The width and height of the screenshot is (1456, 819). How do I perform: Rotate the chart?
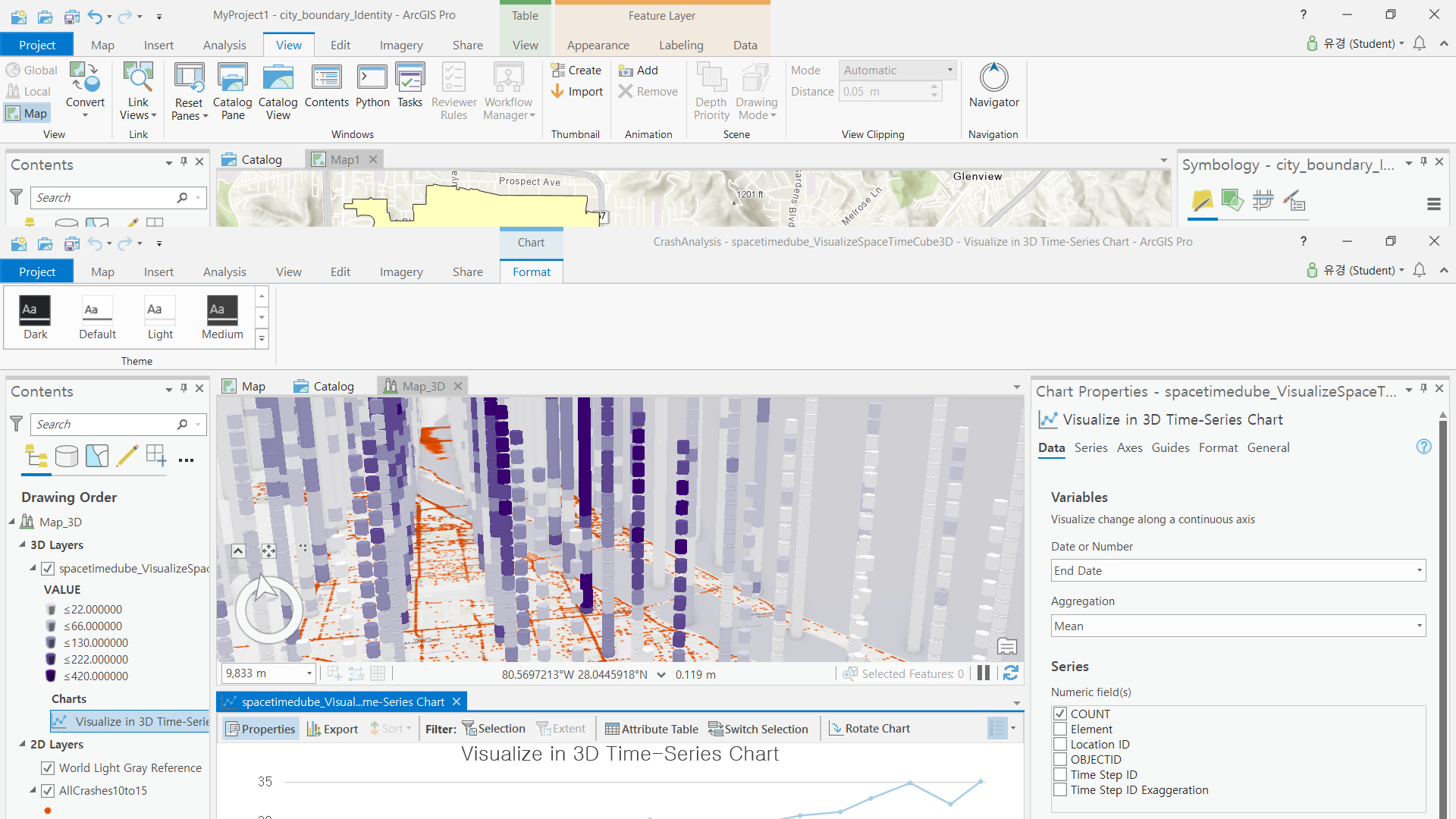(869, 729)
